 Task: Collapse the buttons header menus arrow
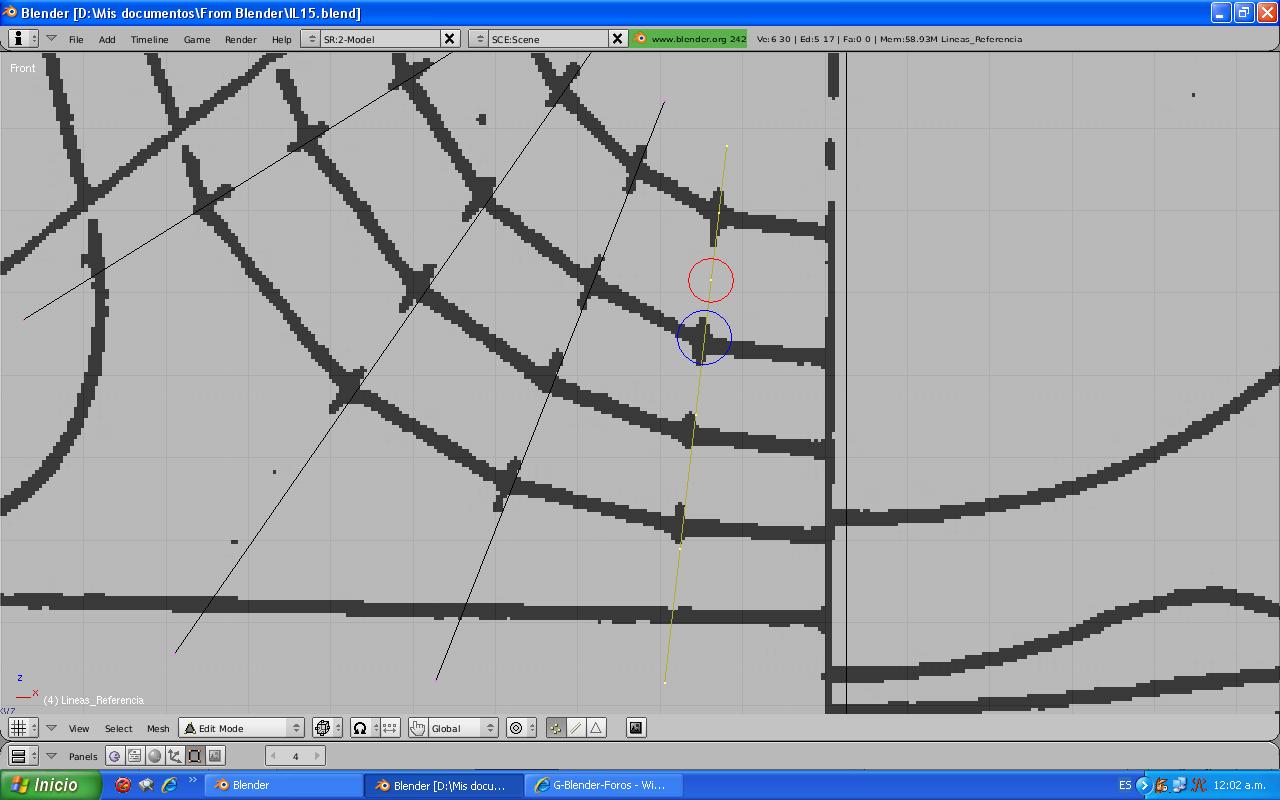(51, 756)
